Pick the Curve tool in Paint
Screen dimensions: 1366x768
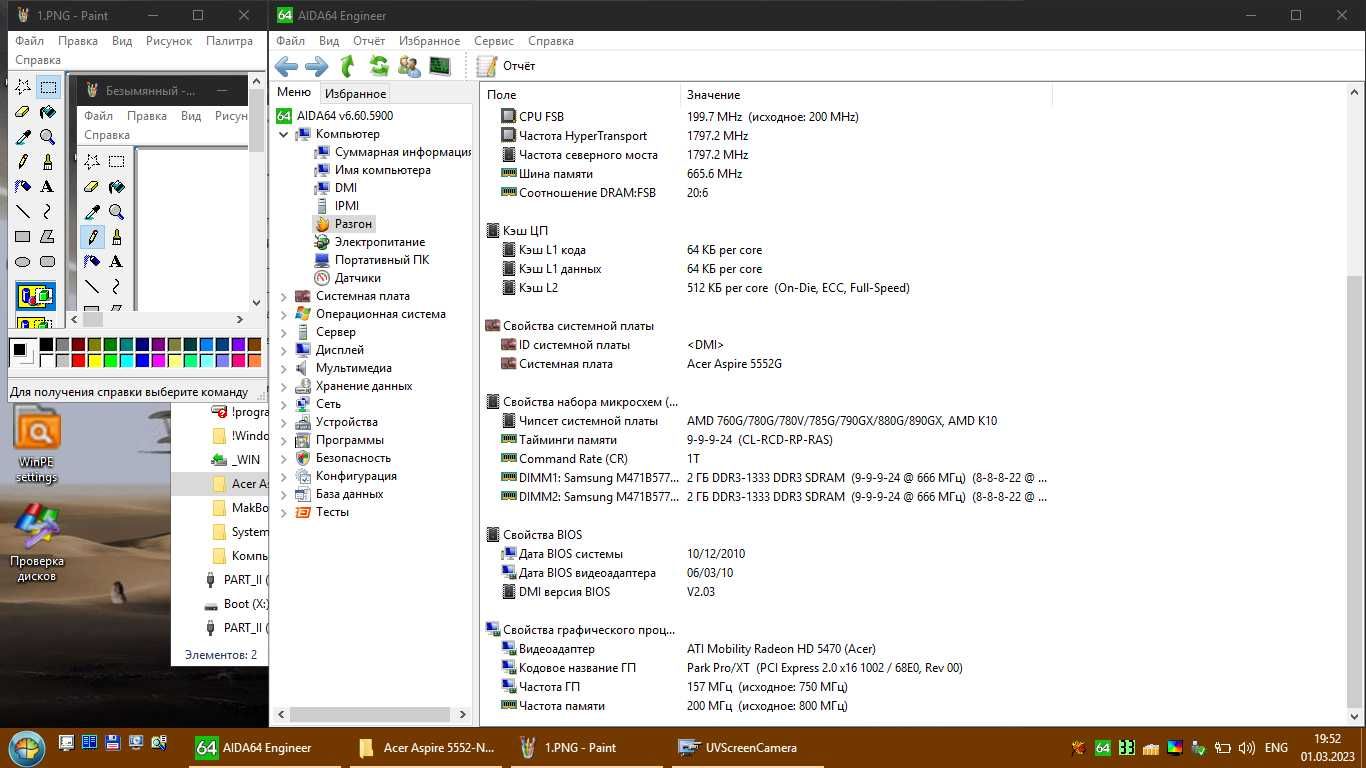[47, 212]
